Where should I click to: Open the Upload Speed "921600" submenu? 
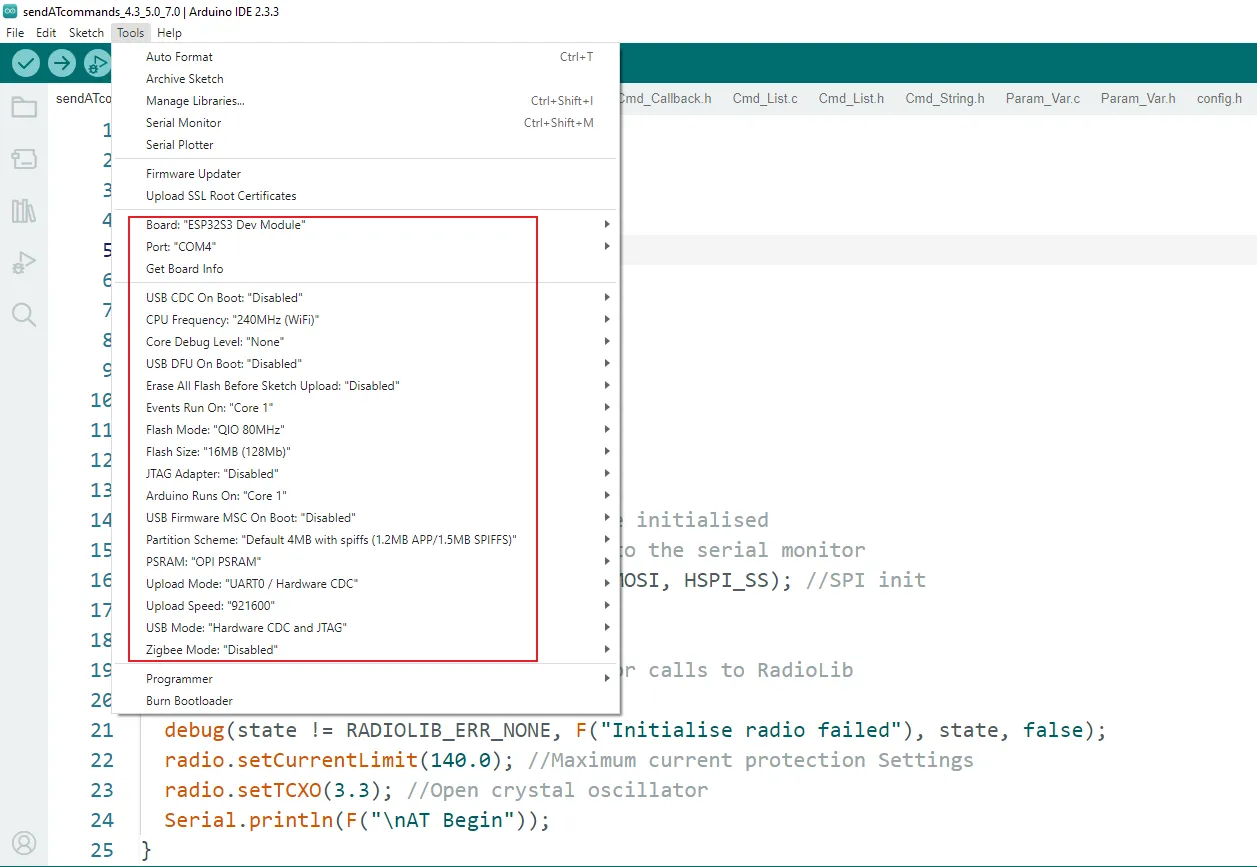tap(210, 606)
